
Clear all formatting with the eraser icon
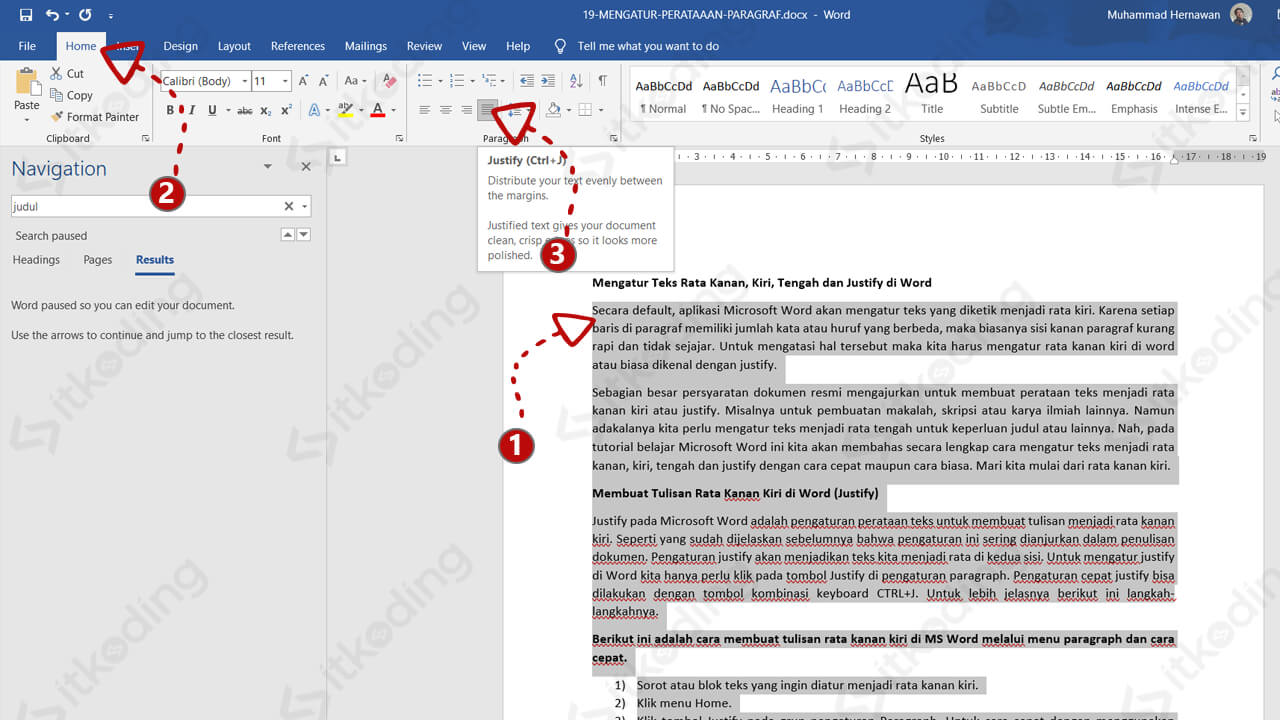390,81
